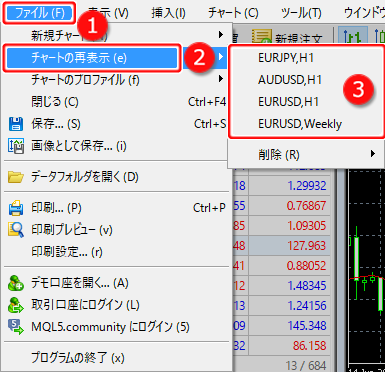The width and height of the screenshot is (385, 372).
Task: Click the 1.24156 quote cell
Action: (289, 306)
